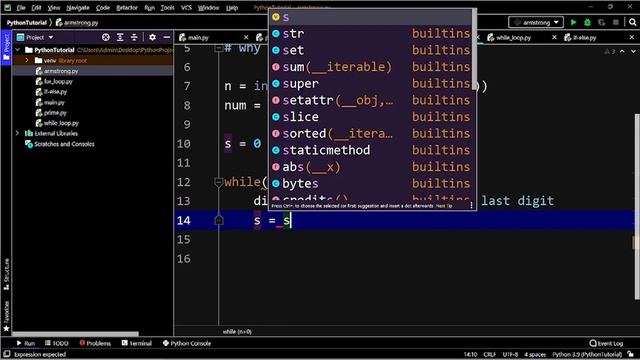Image resolution: width=640 pixels, height=360 pixels.
Task: Close the while_loop.py tab
Action: click(554, 37)
